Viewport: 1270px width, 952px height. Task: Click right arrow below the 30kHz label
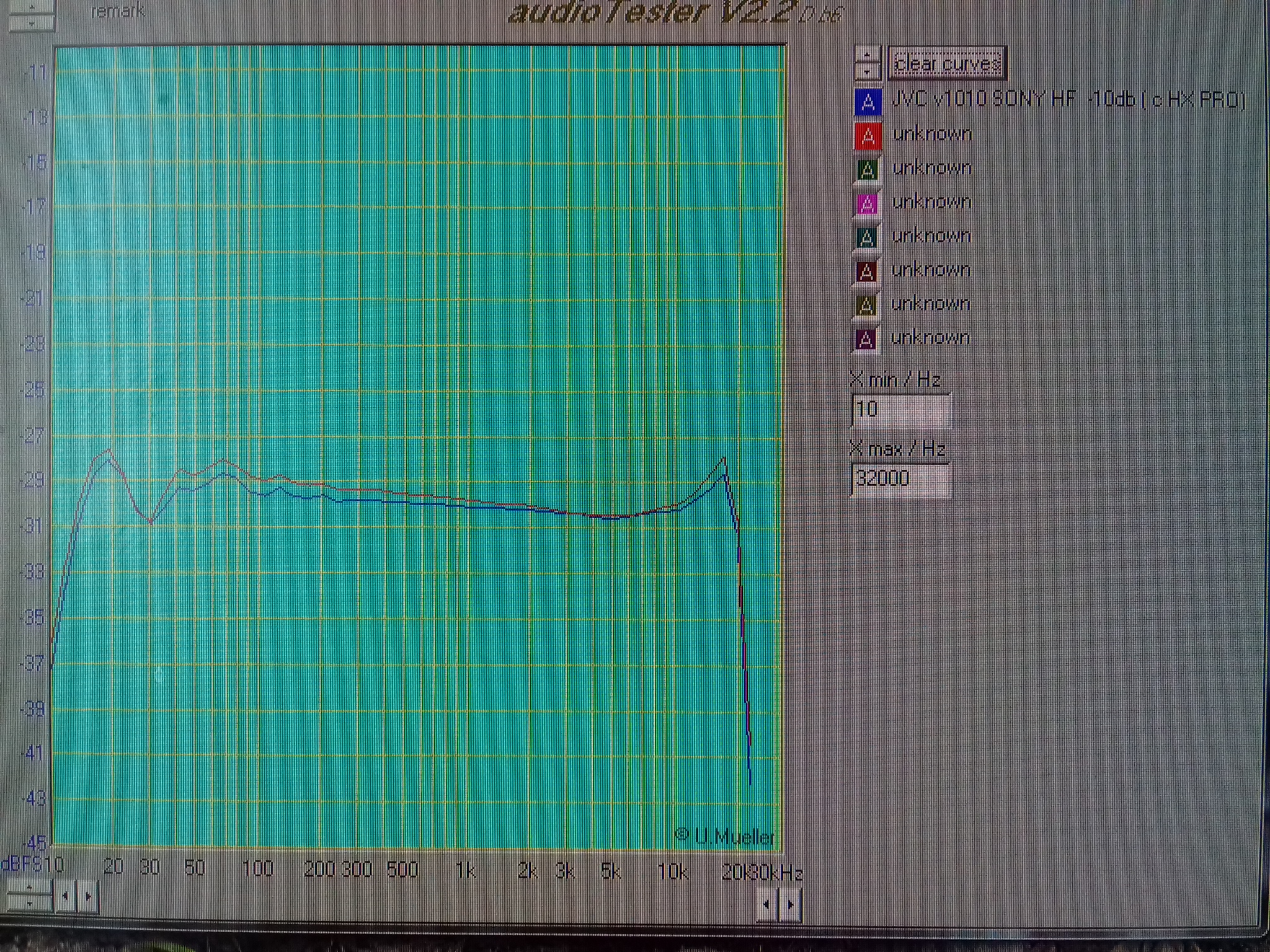coord(790,904)
